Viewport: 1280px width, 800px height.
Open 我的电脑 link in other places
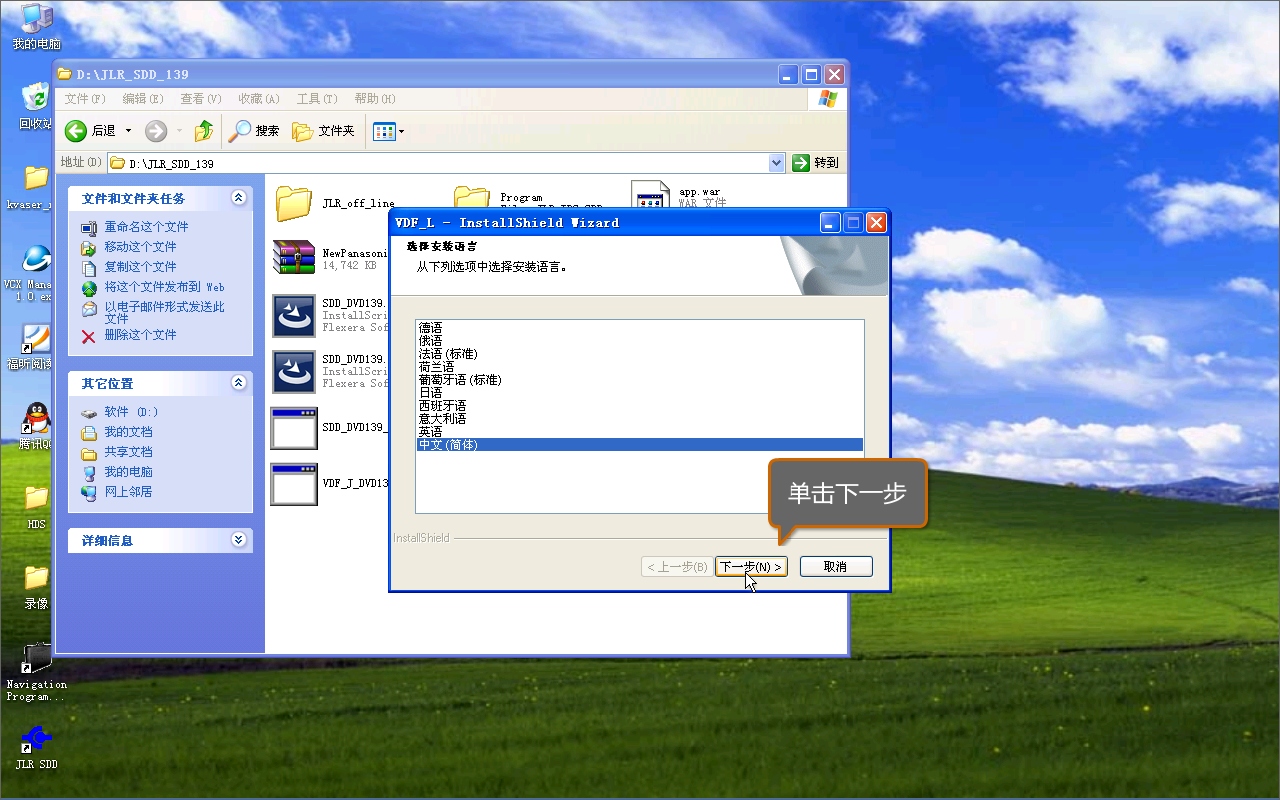pos(128,472)
